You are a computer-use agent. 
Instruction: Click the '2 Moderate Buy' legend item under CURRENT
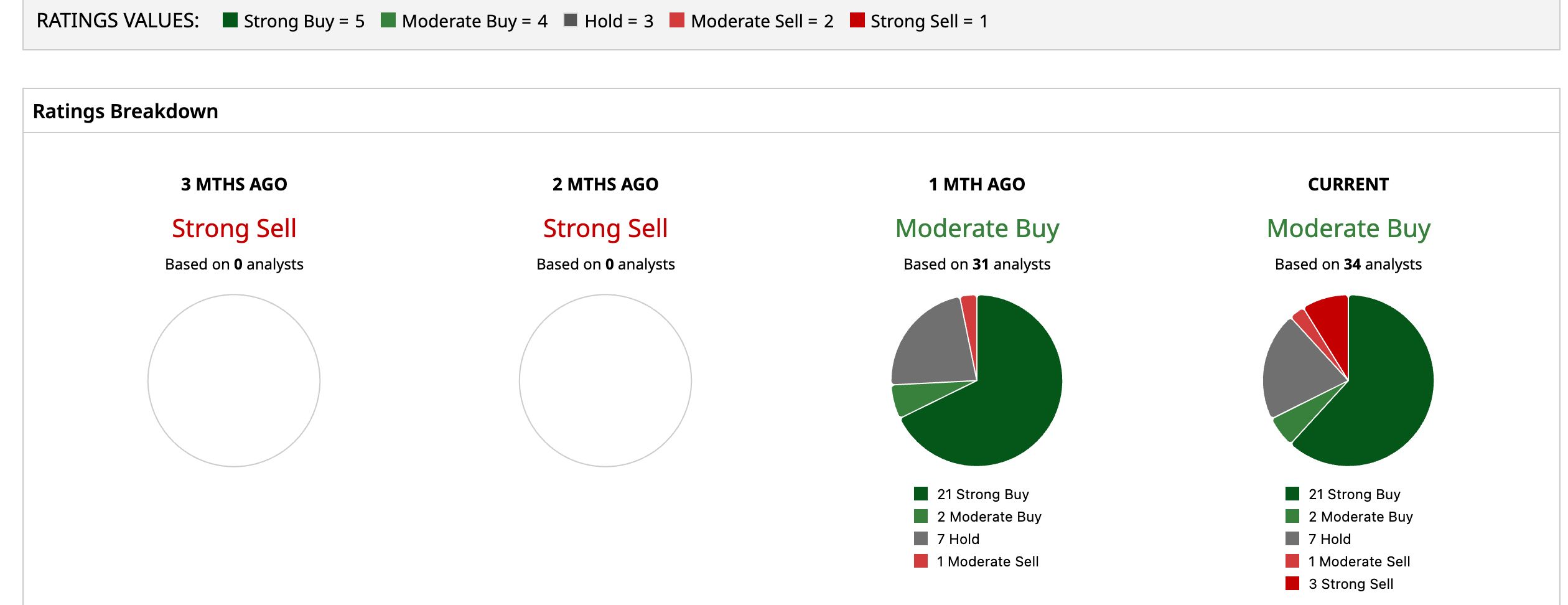click(1349, 517)
